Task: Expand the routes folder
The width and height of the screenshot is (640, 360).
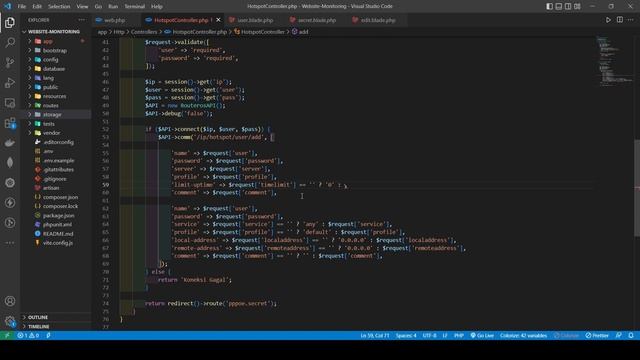Action: [x=51, y=106]
